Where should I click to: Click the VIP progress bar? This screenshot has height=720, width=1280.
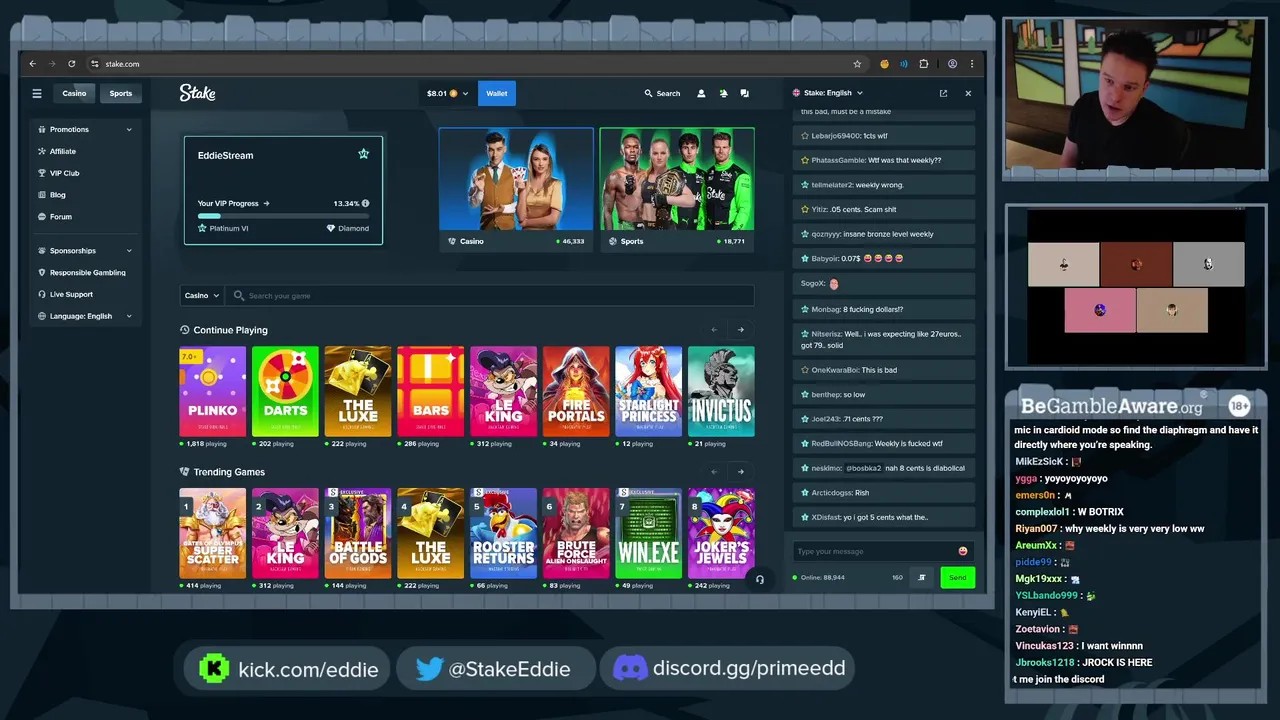[283, 215]
